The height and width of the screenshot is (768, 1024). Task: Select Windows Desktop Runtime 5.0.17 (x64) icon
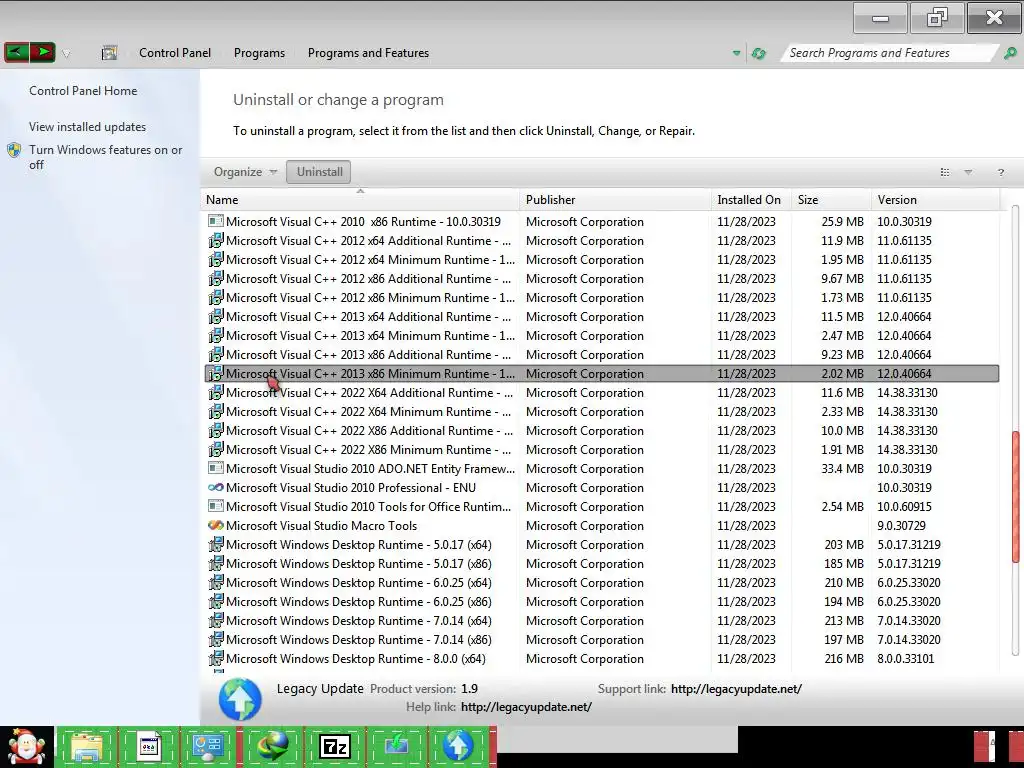(x=216, y=545)
